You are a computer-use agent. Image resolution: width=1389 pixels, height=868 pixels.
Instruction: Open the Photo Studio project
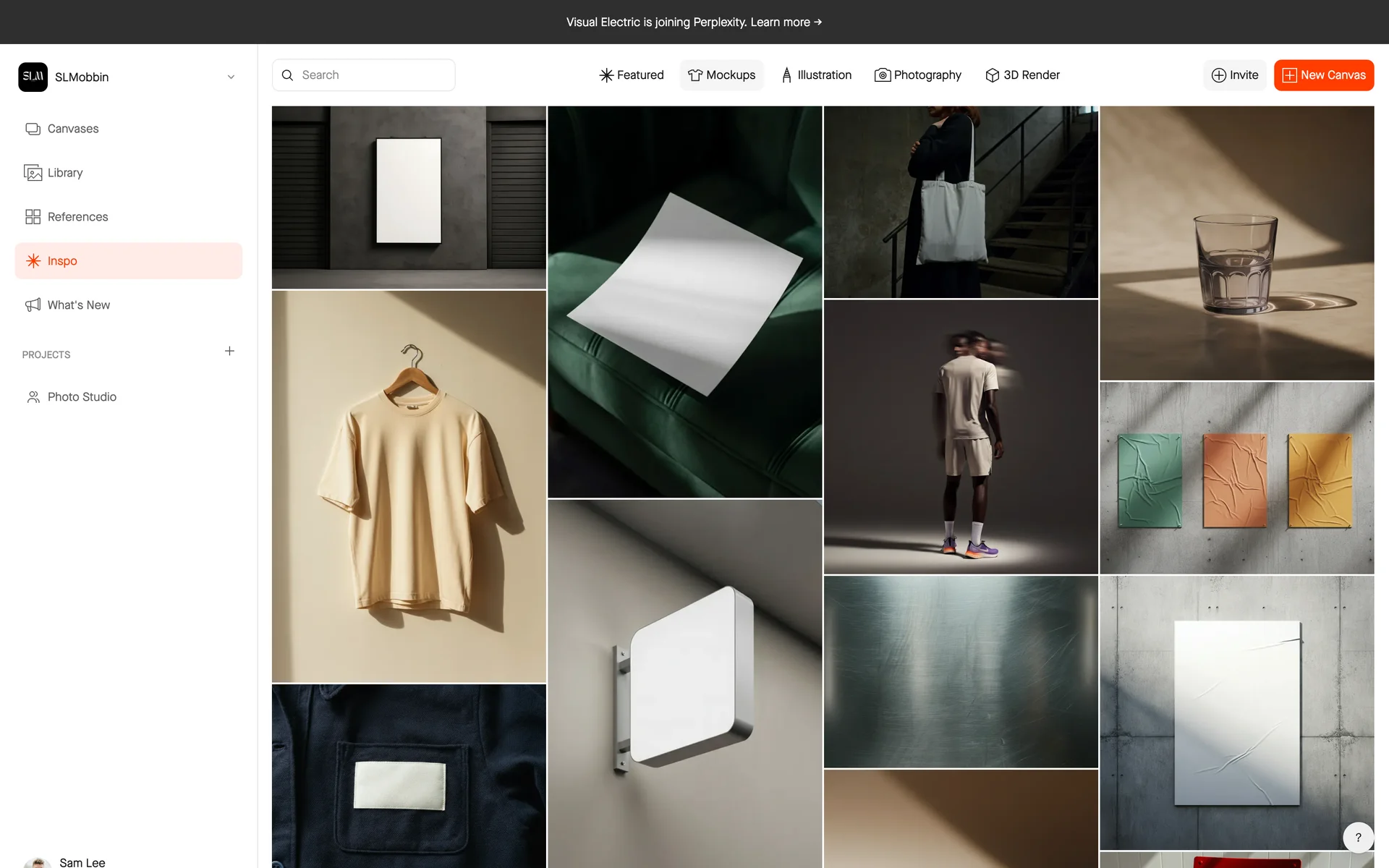(82, 397)
